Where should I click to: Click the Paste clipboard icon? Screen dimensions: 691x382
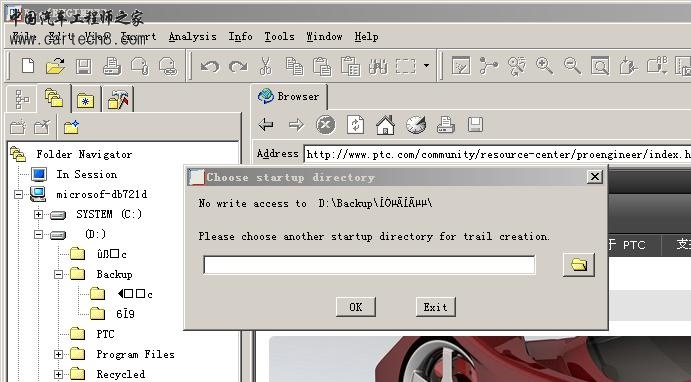click(322, 66)
